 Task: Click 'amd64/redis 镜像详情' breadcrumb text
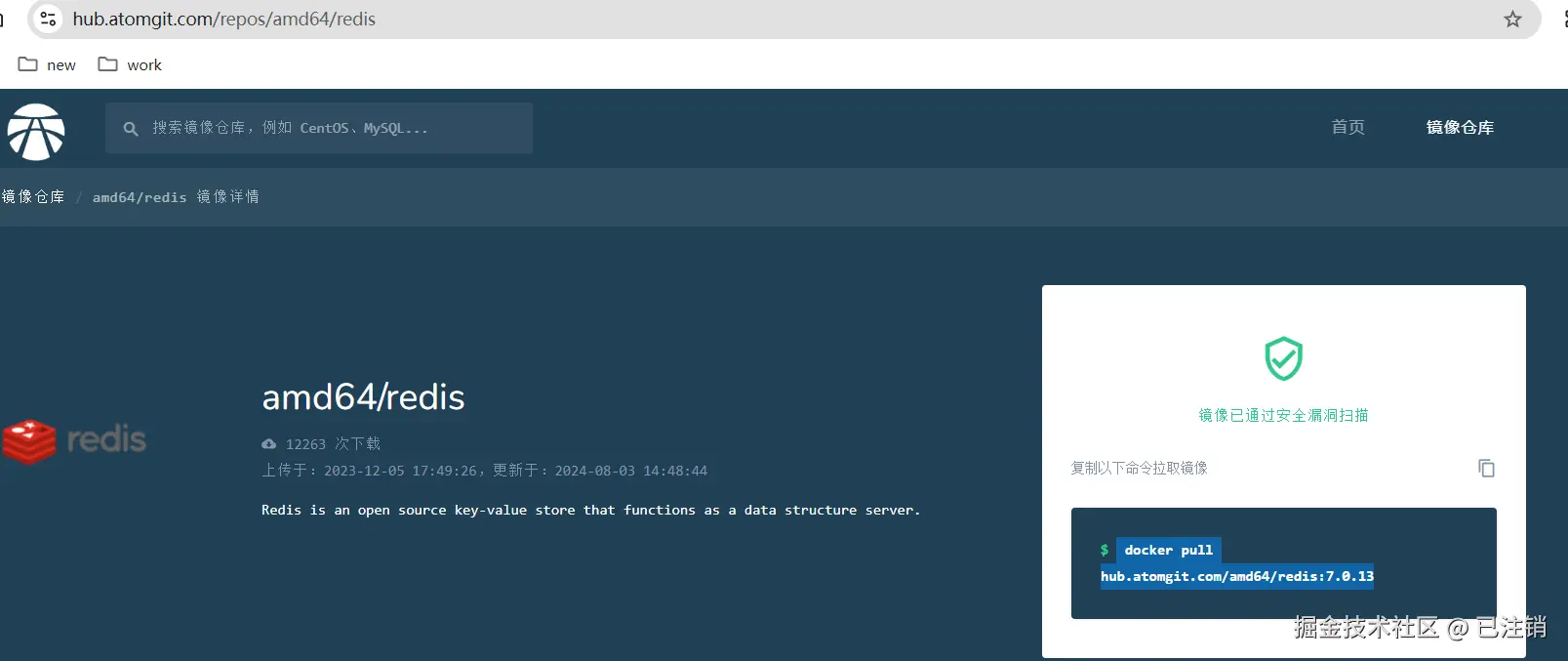pyautogui.click(x=176, y=197)
